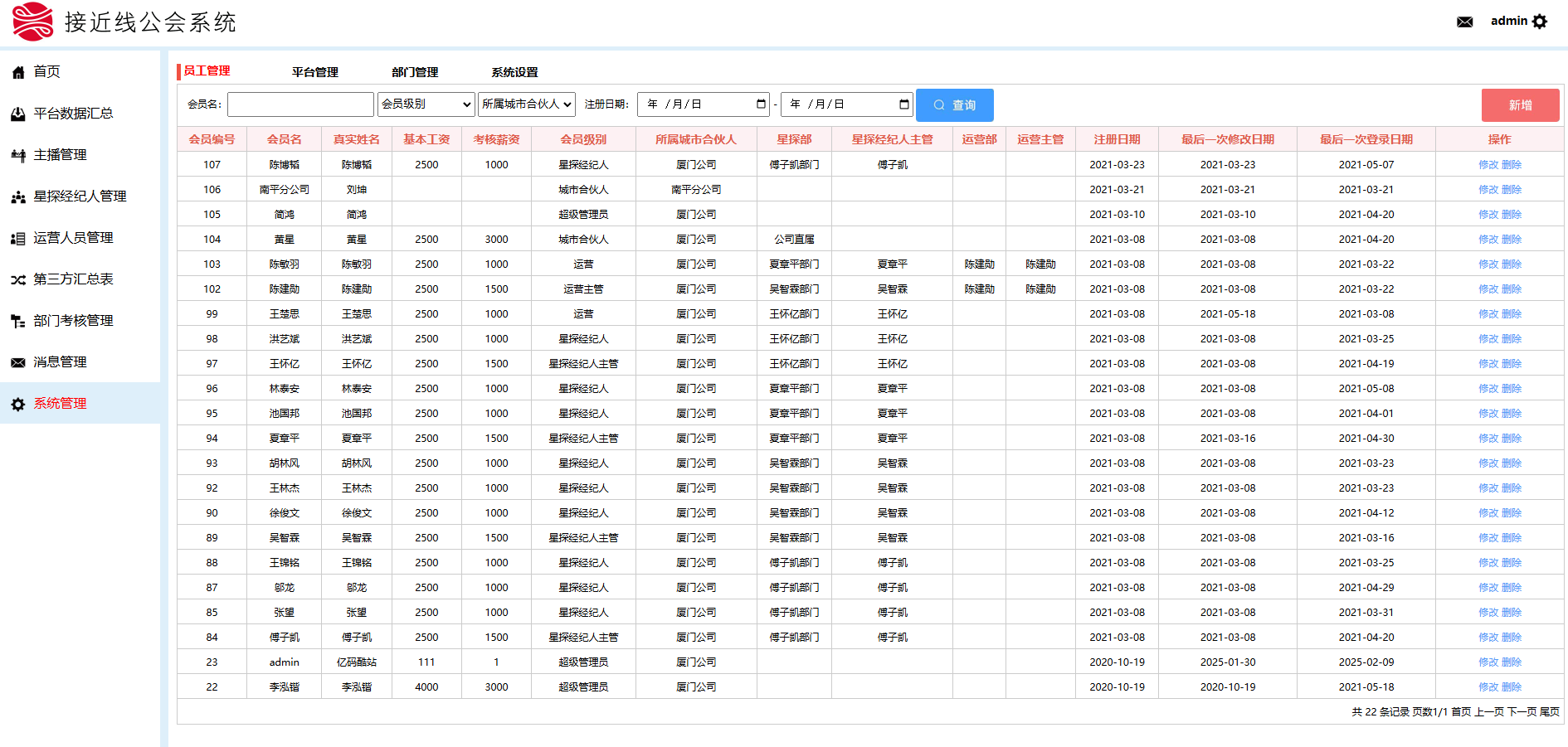
Task: Click the 消息管理 envelope icon
Action: 18,362
